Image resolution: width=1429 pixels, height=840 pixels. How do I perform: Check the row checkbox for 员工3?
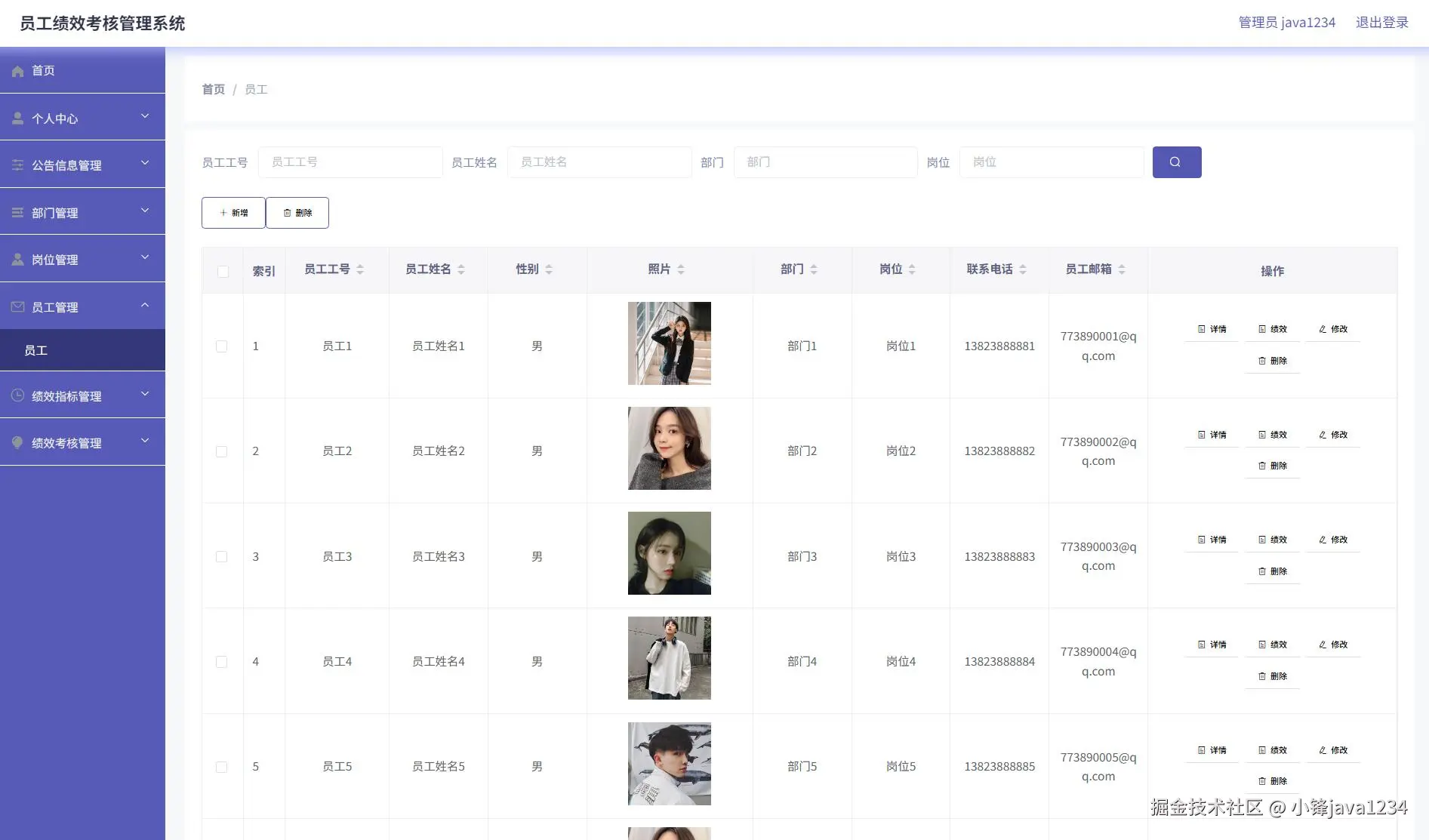(x=221, y=557)
